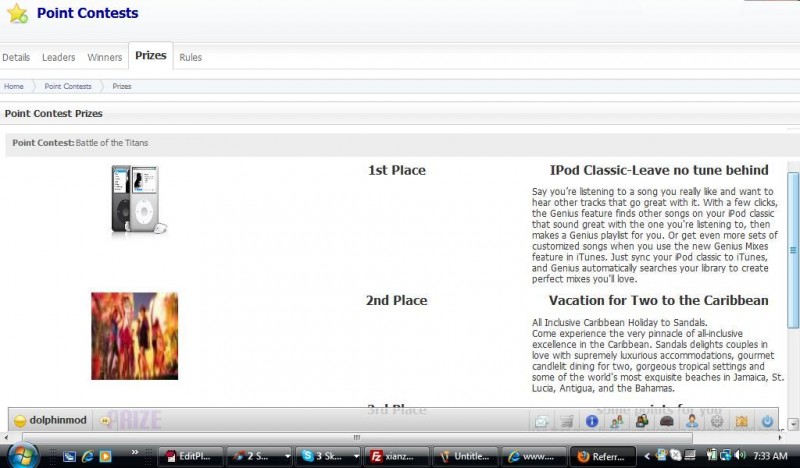Click the network connection tray icon

726,455
